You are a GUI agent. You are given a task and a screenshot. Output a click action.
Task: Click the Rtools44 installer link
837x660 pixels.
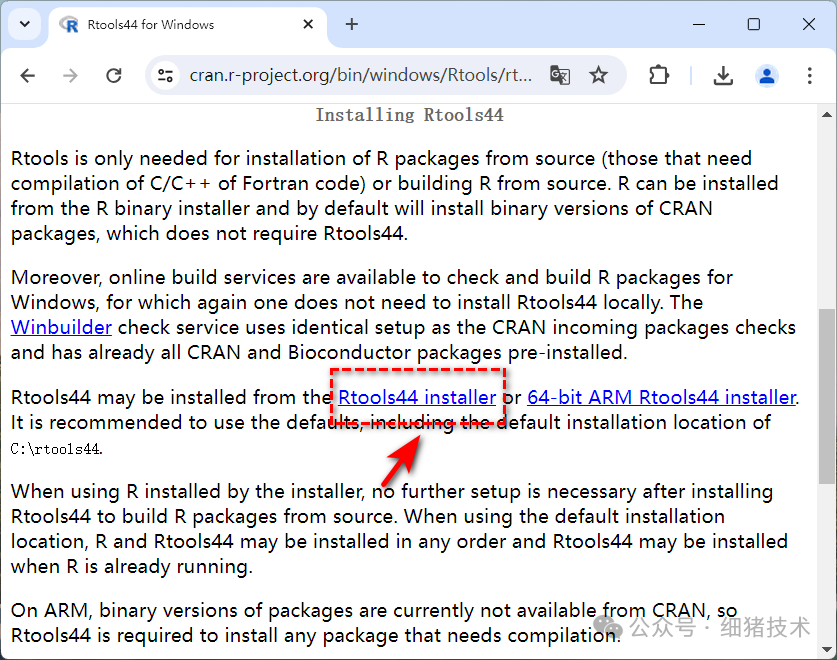[417, 397]
